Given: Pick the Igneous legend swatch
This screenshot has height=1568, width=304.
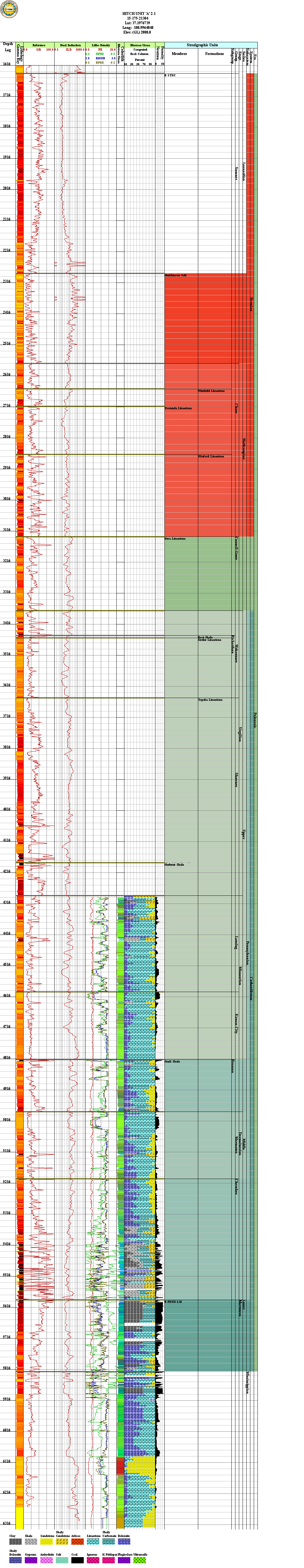Looking at the screenshot, I should click(94, 1560).
